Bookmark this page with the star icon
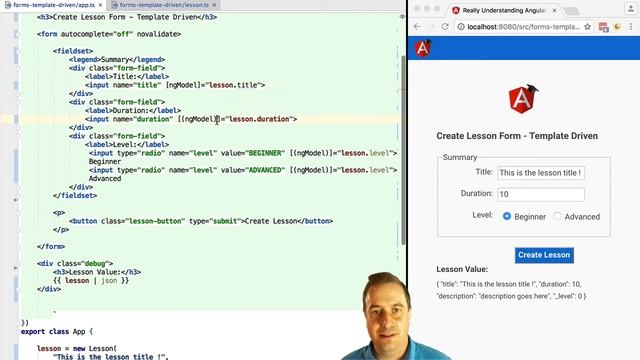 (x=587, y=27)
